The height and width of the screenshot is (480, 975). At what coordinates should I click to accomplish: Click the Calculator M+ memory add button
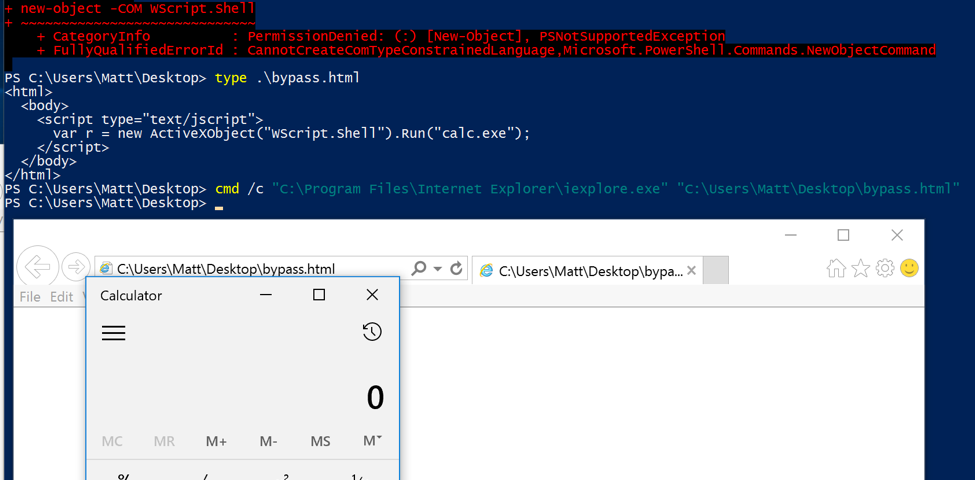pyautogui.click(x=216, y=441)
